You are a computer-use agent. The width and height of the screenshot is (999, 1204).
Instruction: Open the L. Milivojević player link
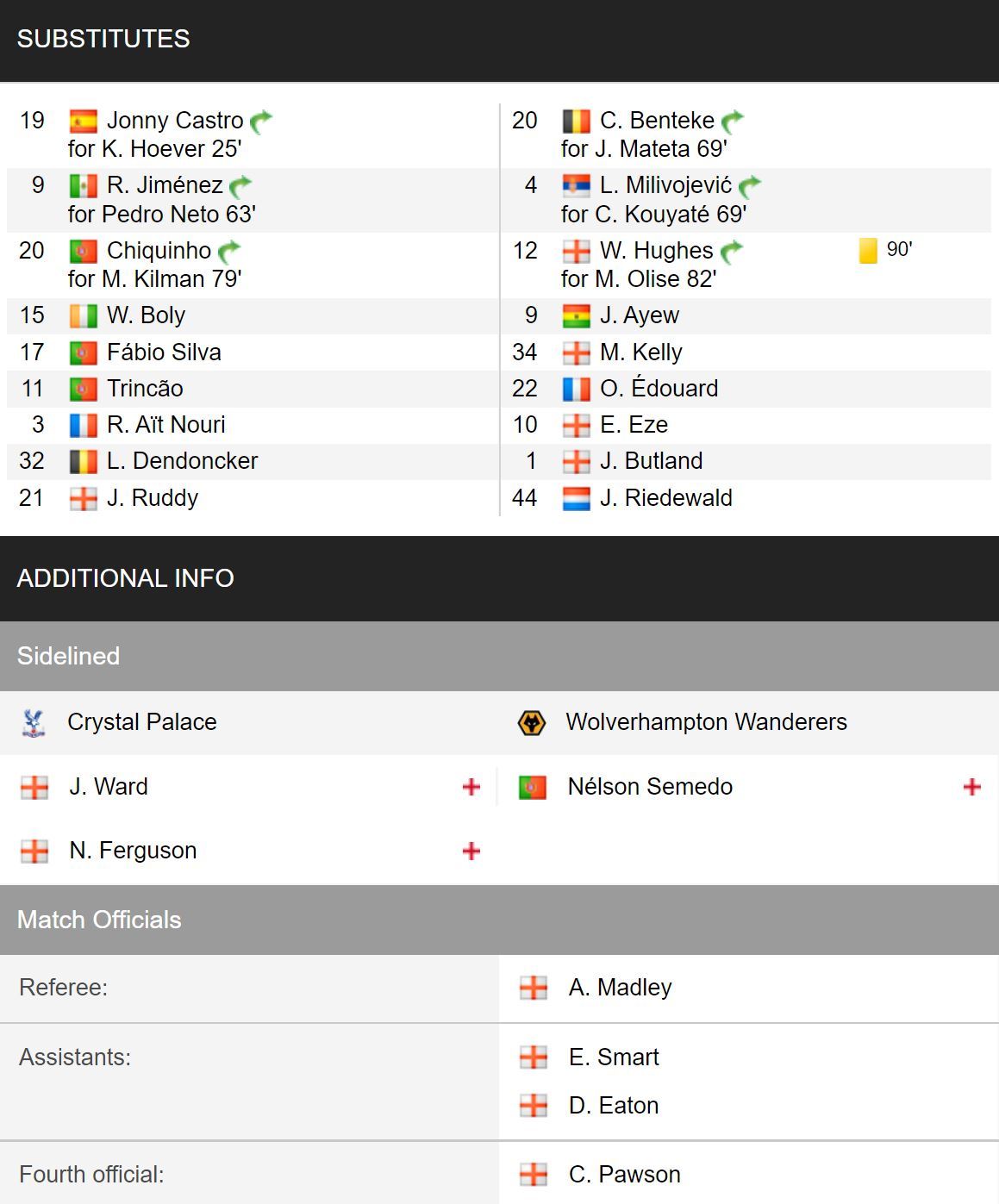tap(665, 185)
